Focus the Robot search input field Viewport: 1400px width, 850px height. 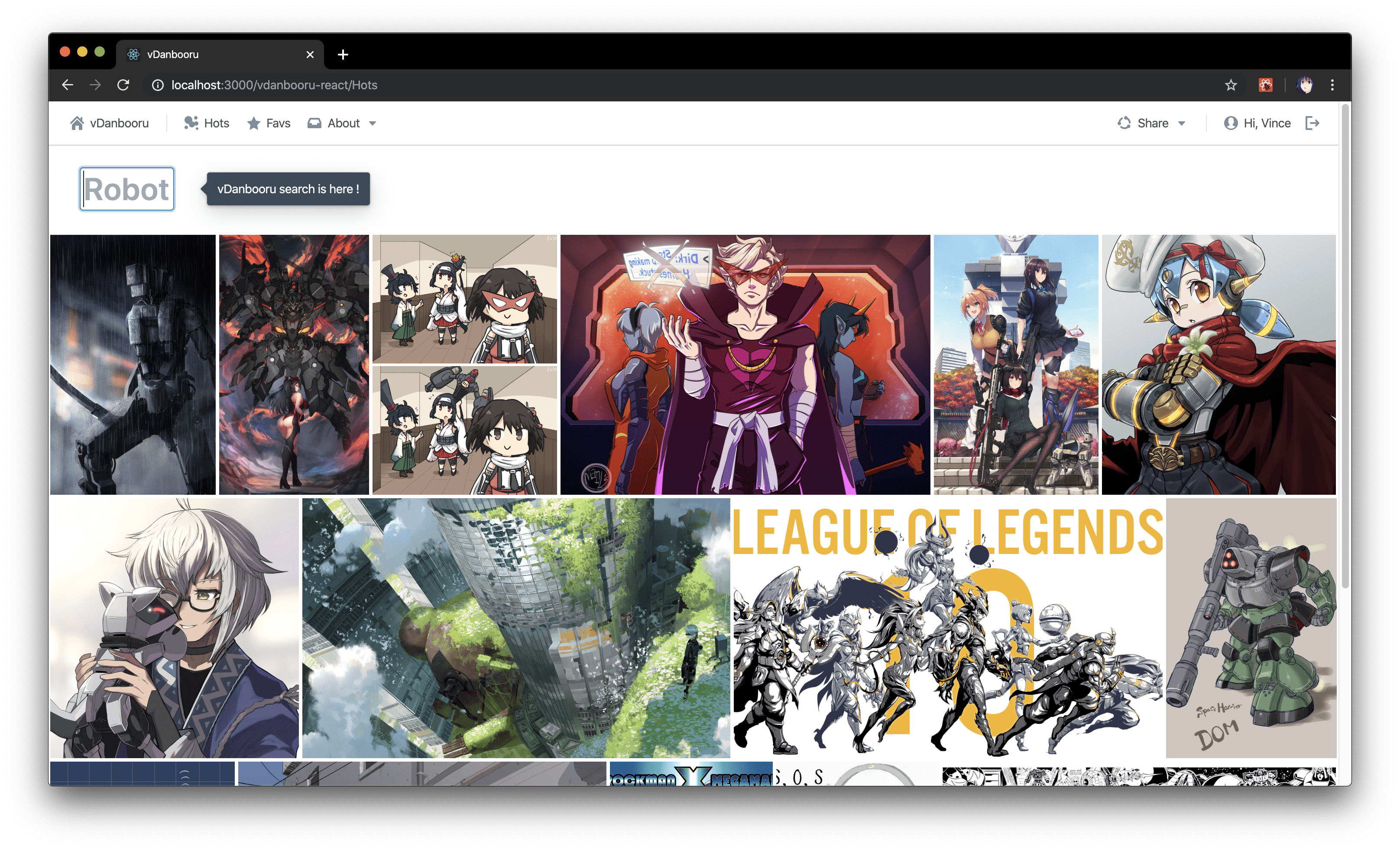(127, 188)
